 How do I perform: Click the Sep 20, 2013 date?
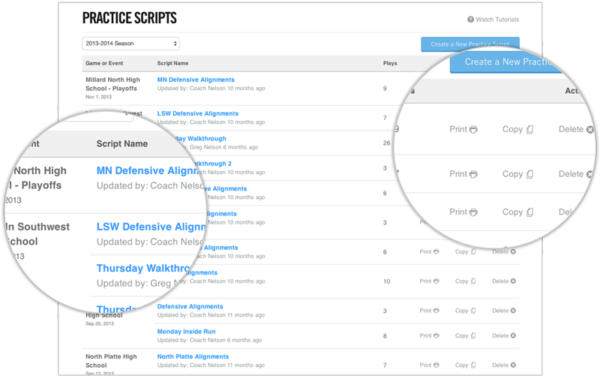[99, 324]
